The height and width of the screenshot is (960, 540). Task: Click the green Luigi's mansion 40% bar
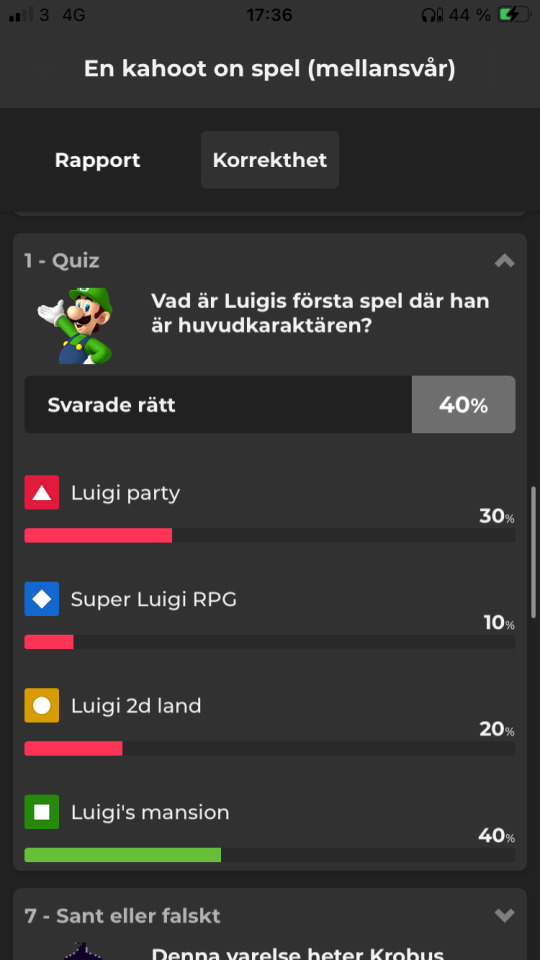(x=122, y=855)
